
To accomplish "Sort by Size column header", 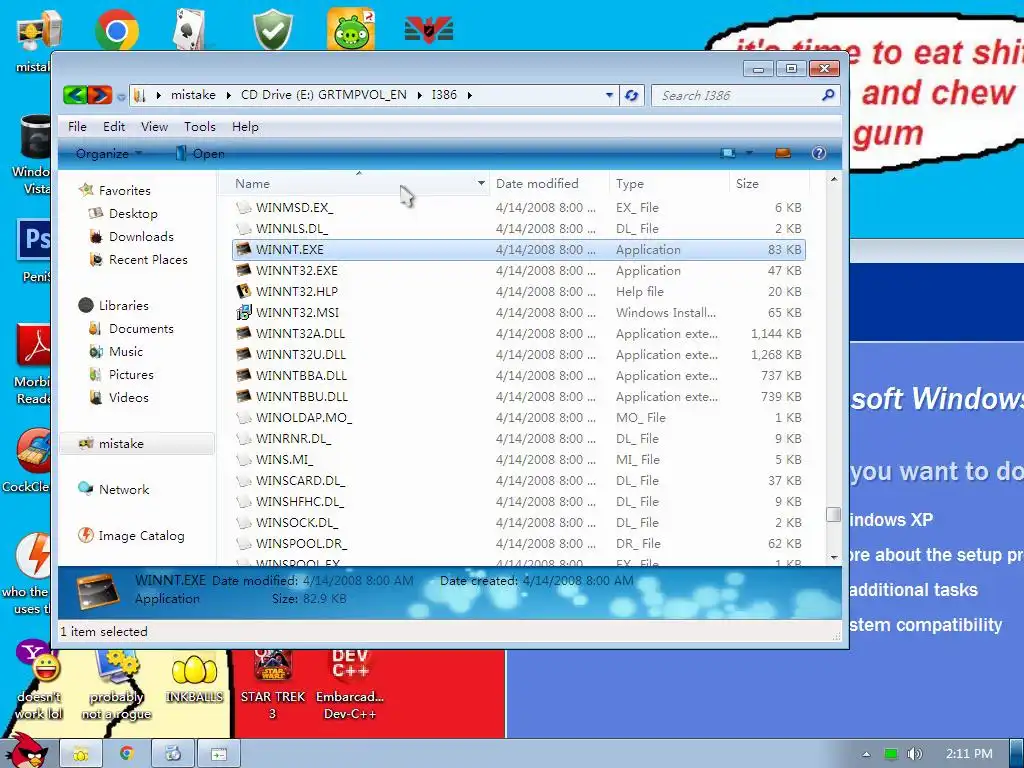I will tap(769, 184).
